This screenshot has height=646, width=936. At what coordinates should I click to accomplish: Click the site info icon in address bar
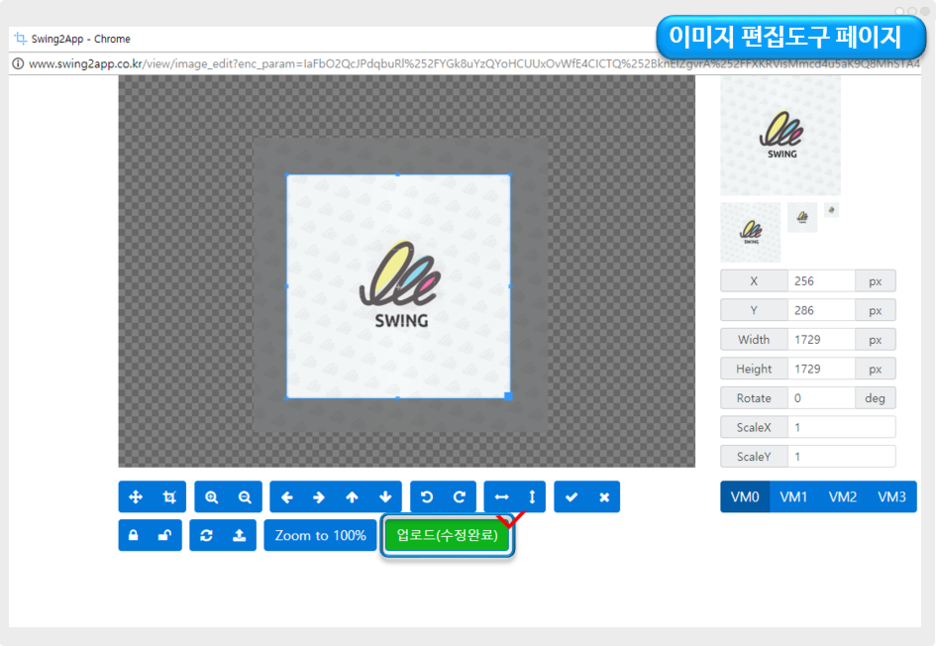tap(18, 63)
